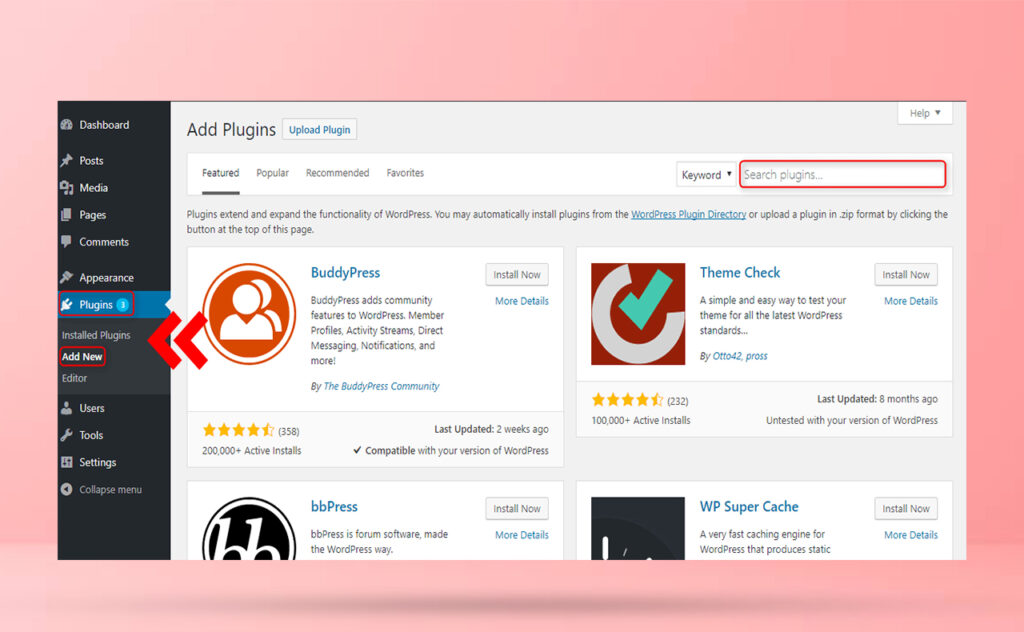Open the Recommended plugins tab

click(337, 172)
